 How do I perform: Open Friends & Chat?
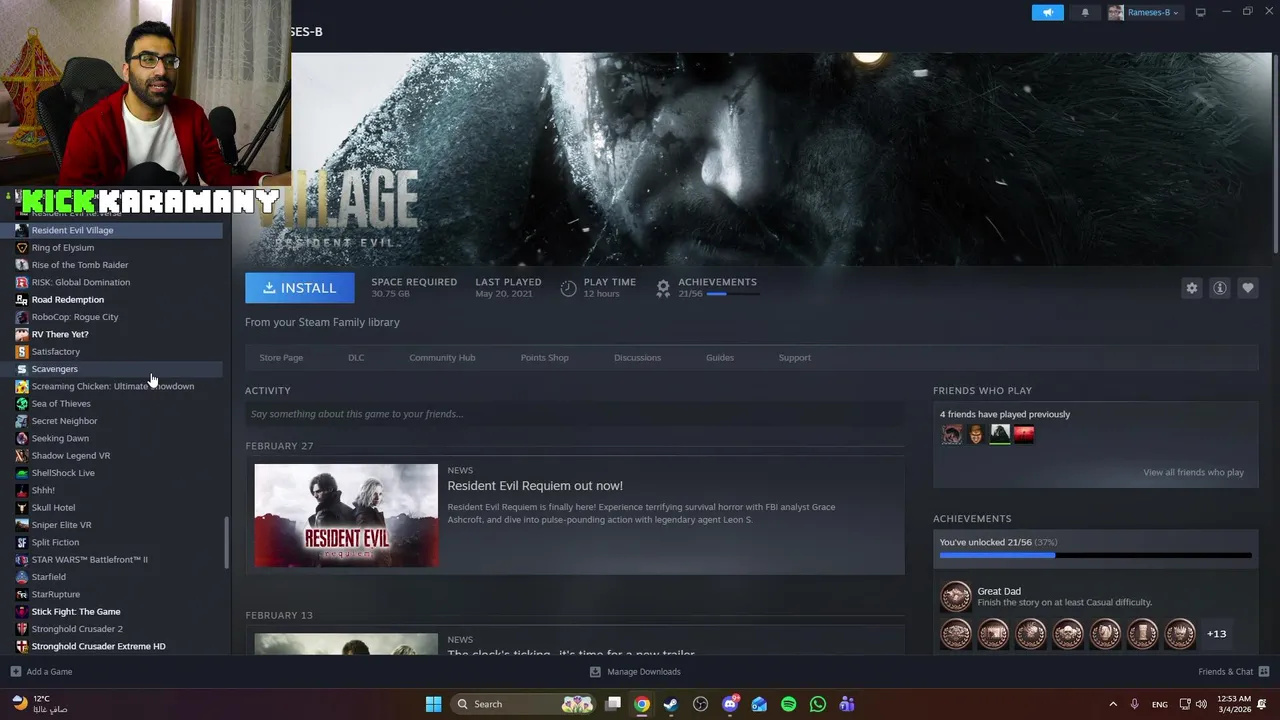point(1233,672)
